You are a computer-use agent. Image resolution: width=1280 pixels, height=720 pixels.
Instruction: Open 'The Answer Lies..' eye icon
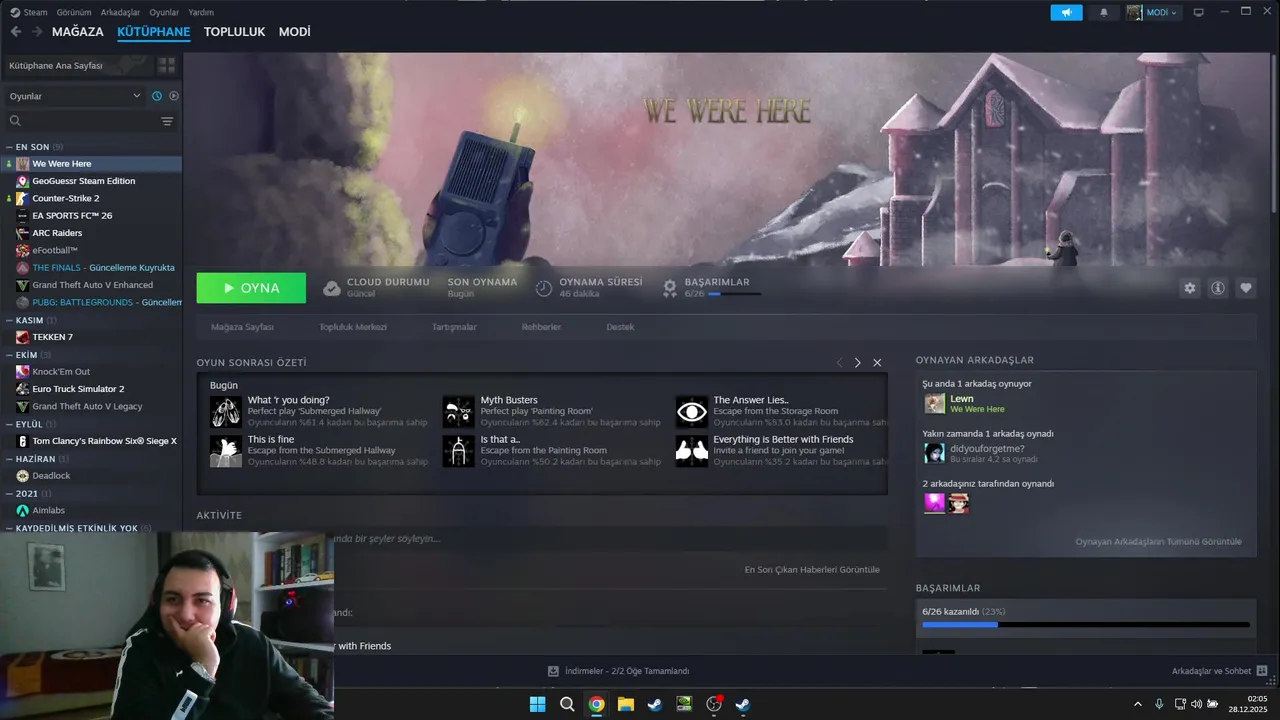coord(692,411)
